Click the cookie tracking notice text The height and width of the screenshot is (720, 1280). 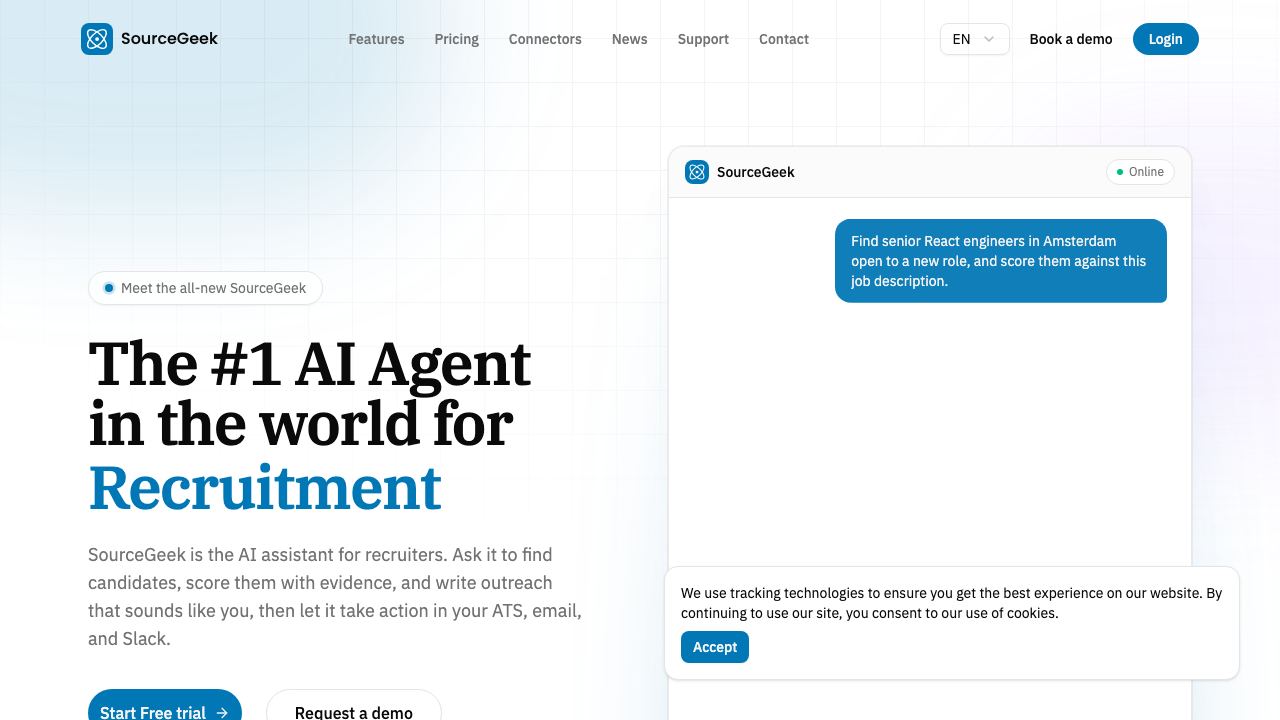(x=952, y=603)
